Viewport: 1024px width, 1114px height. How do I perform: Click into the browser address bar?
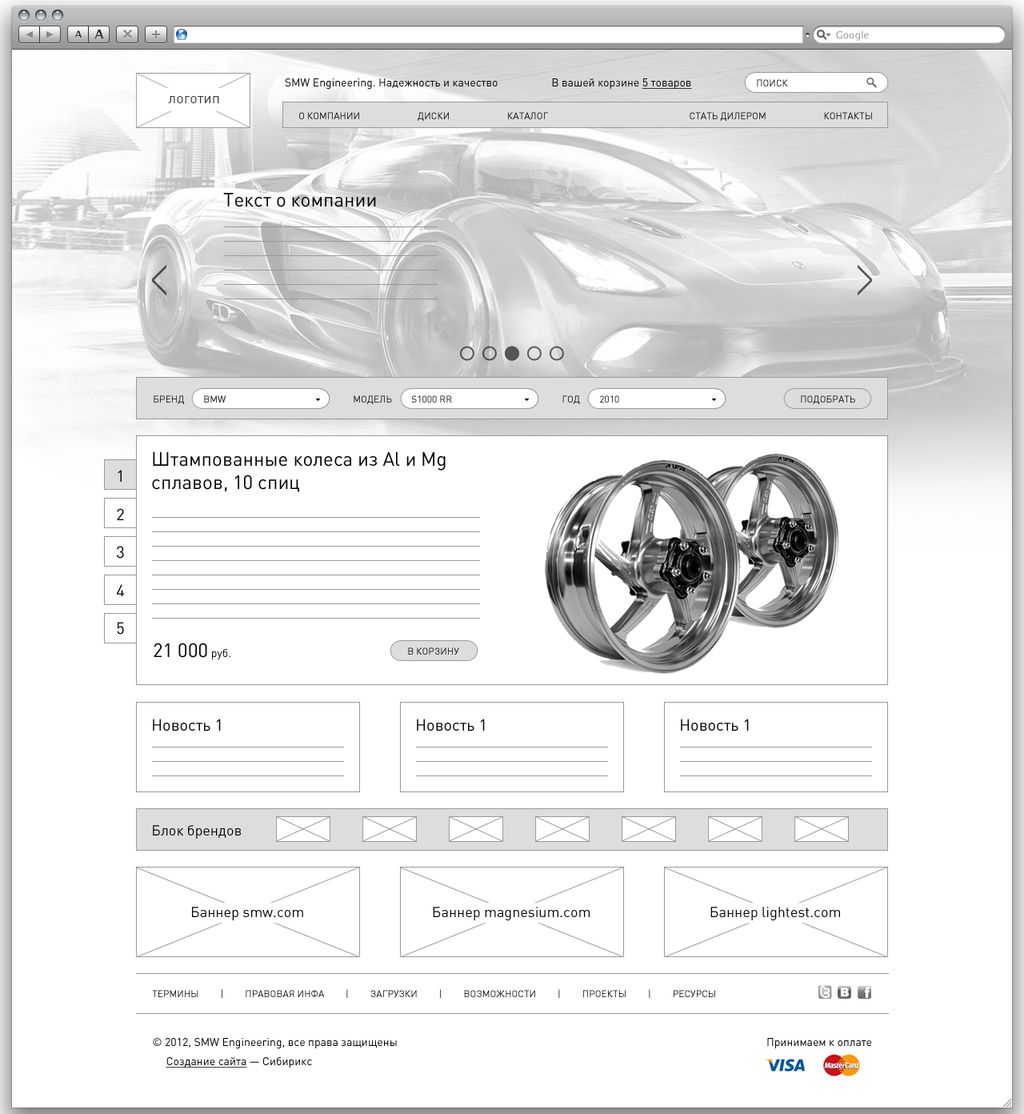pyautogui.click(x=489, y=34)
